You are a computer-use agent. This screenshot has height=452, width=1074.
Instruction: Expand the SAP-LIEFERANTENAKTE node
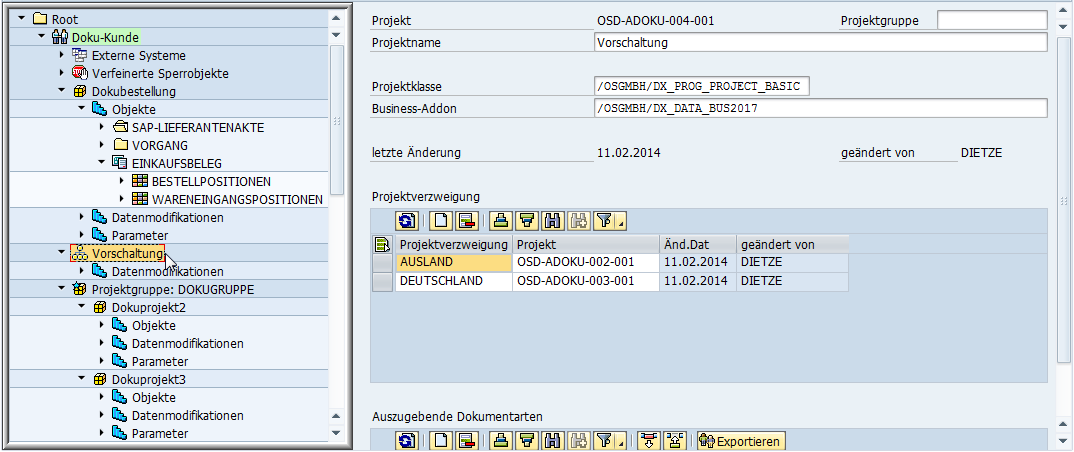pos(102,127)
